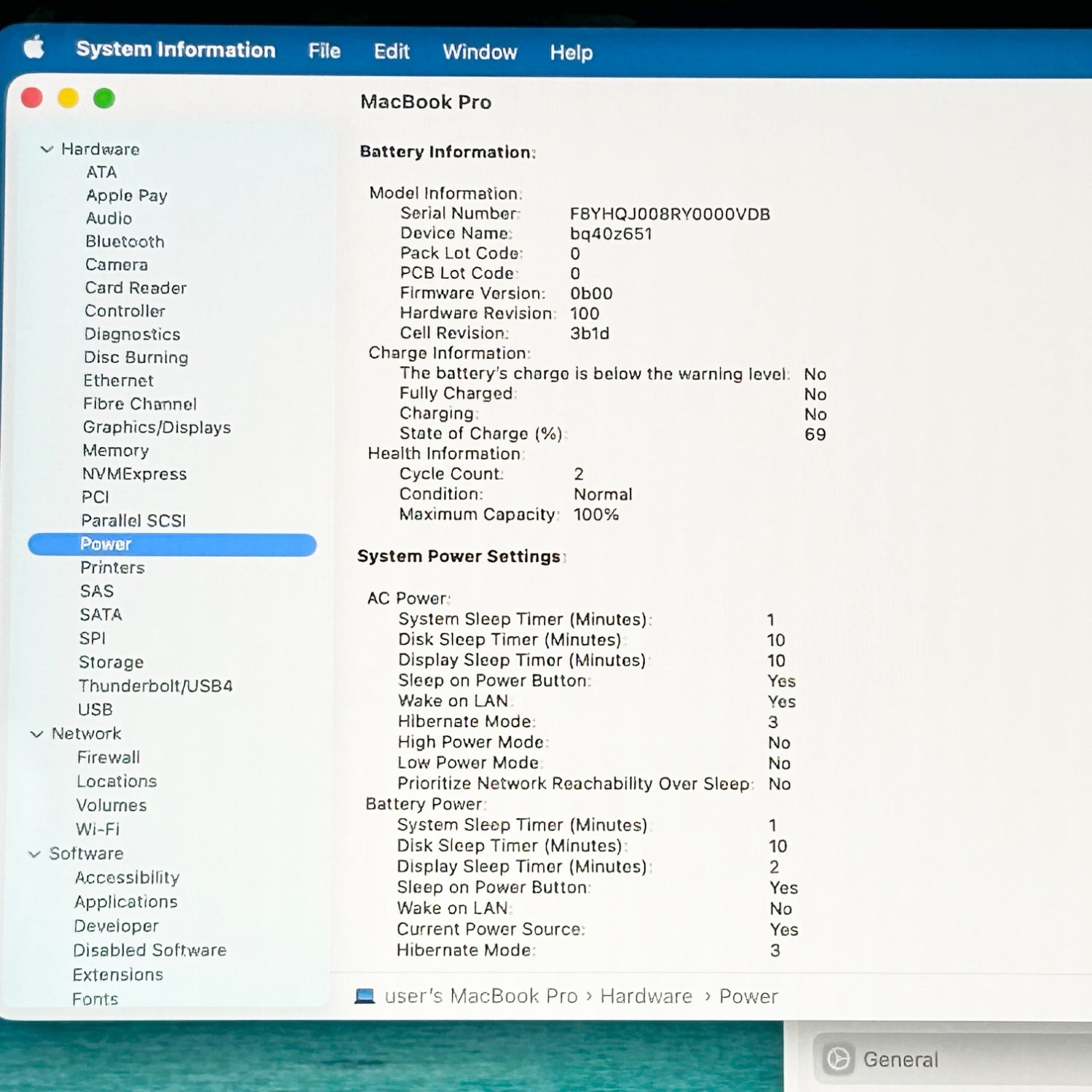Collapse the Hardware section chevron

click(x=47, y=149)
